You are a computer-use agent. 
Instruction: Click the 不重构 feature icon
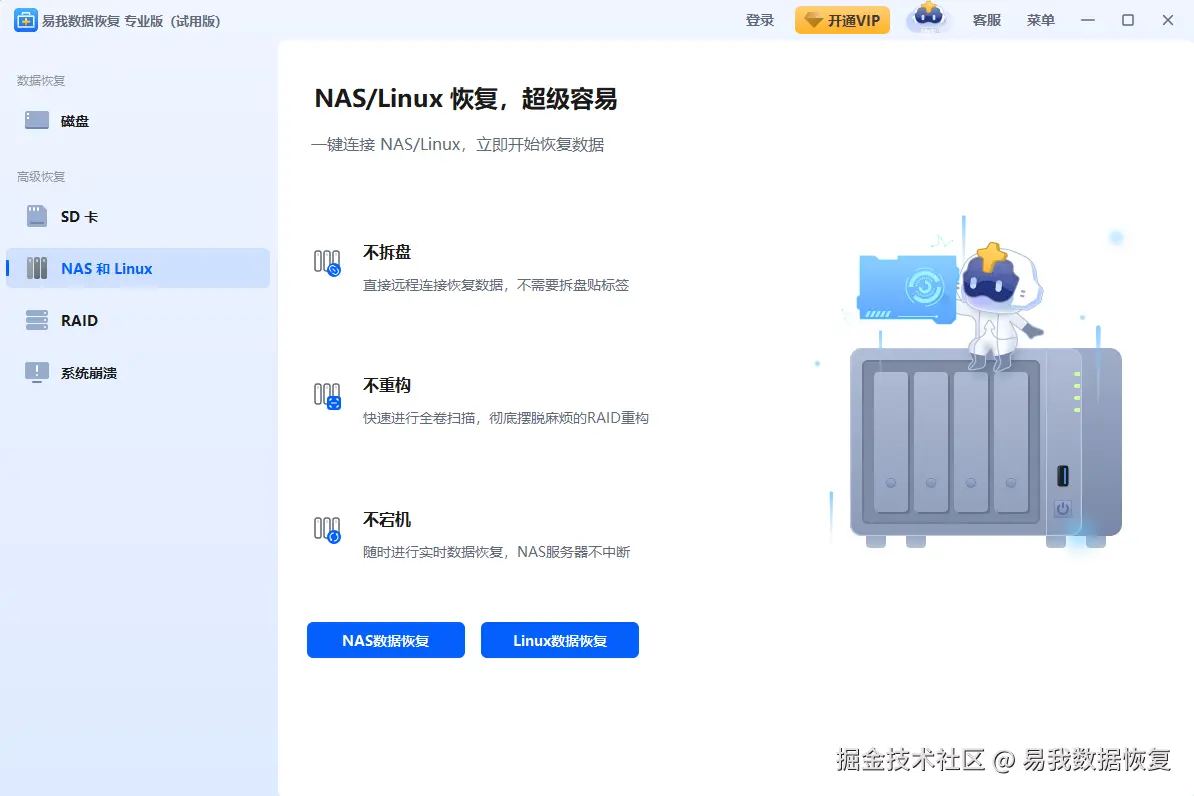[327, 396]
